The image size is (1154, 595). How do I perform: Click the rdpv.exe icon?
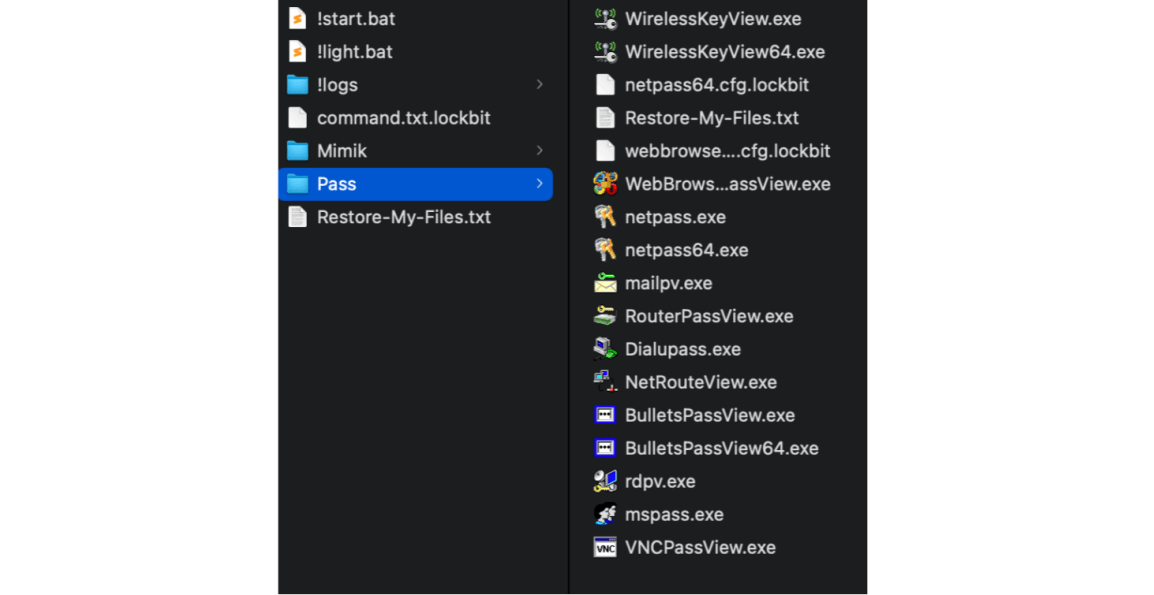(605, 482)
